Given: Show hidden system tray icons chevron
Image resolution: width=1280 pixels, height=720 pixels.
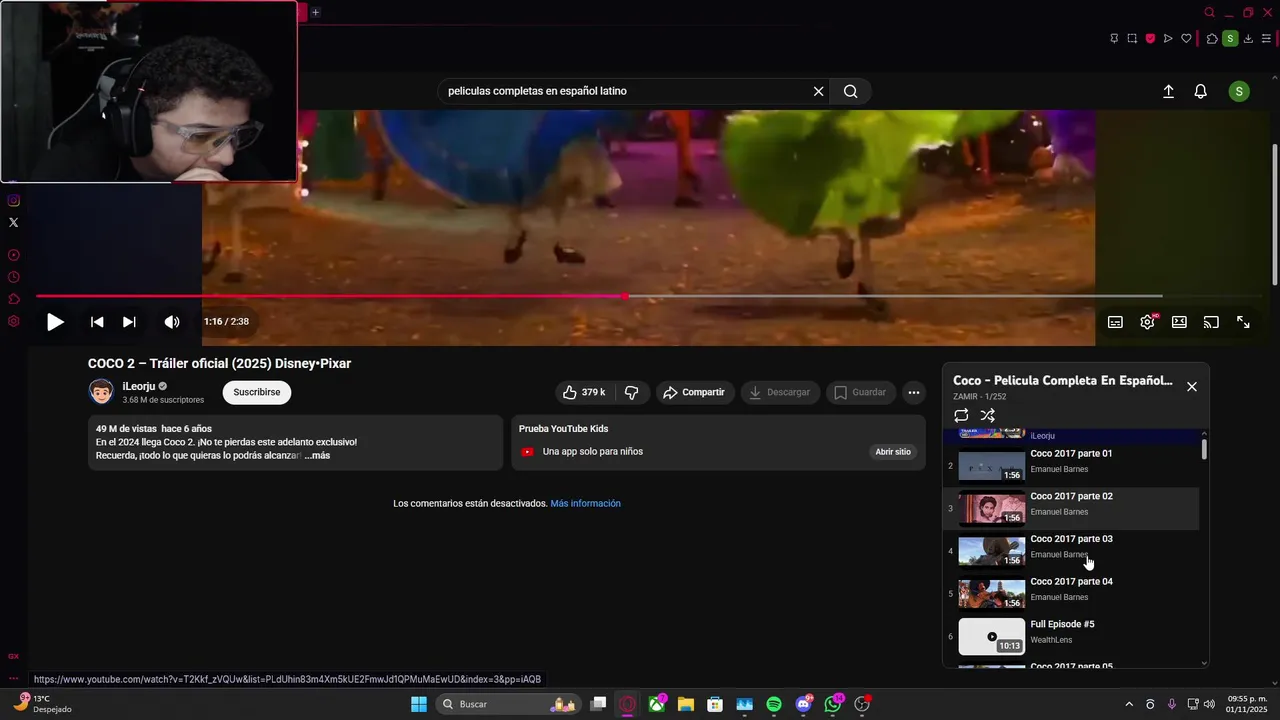Looking at the screenshot, I should (x=1129, y=704).
